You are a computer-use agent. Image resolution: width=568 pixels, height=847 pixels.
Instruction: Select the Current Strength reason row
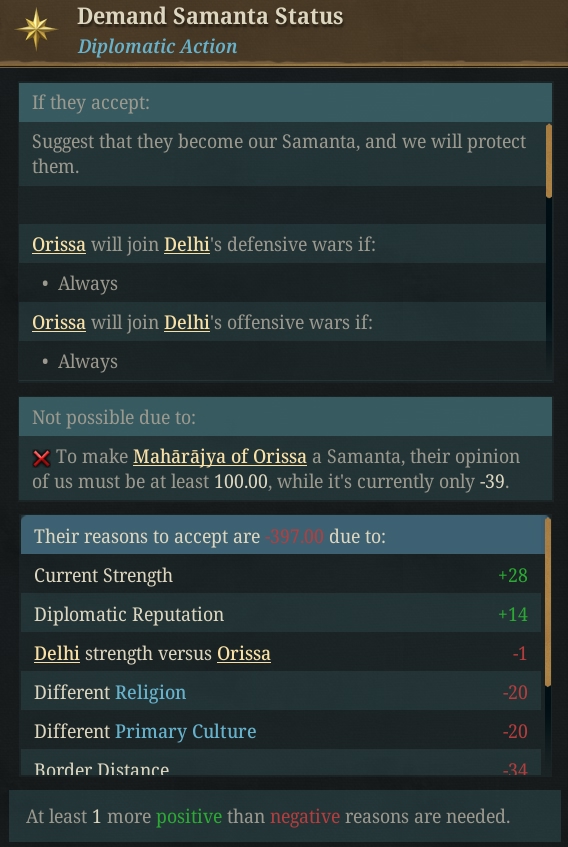tap(281, 575)
